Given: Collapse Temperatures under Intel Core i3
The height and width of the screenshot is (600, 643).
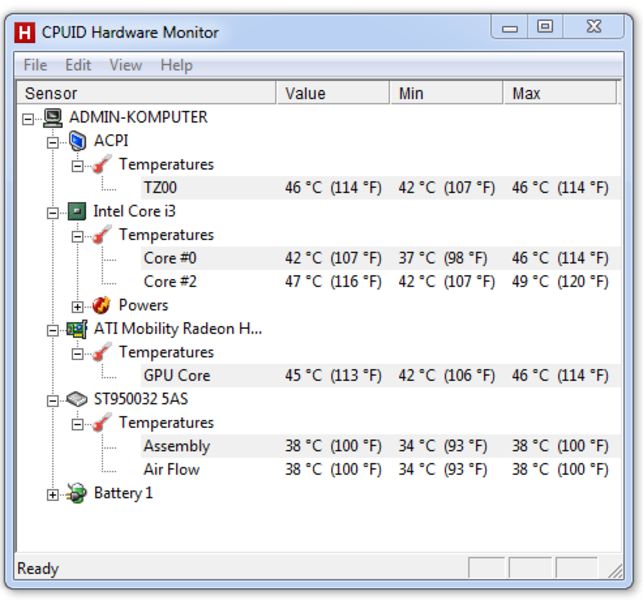Looking at the screenshot, I should 77,237.
